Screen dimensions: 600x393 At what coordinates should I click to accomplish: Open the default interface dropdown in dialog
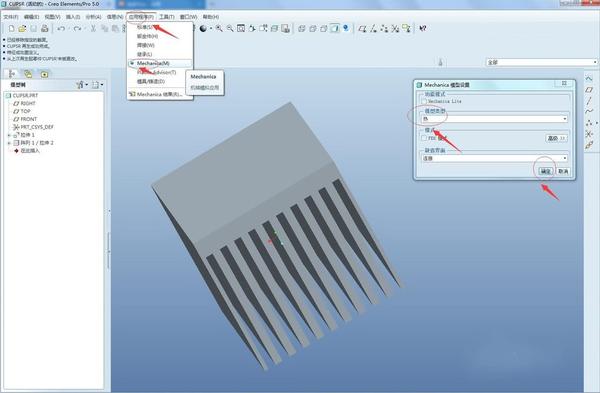click(494, 158)
